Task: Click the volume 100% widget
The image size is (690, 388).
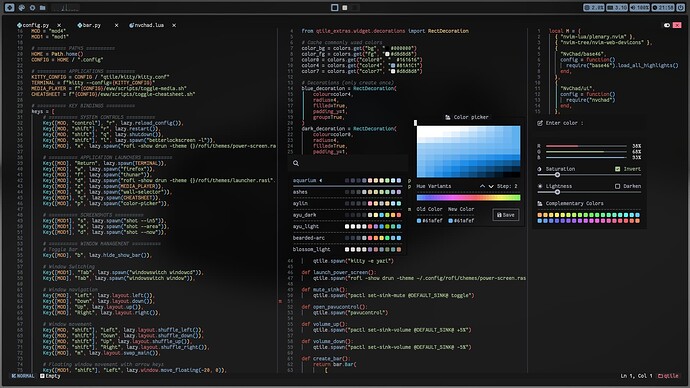Action: 640,7
